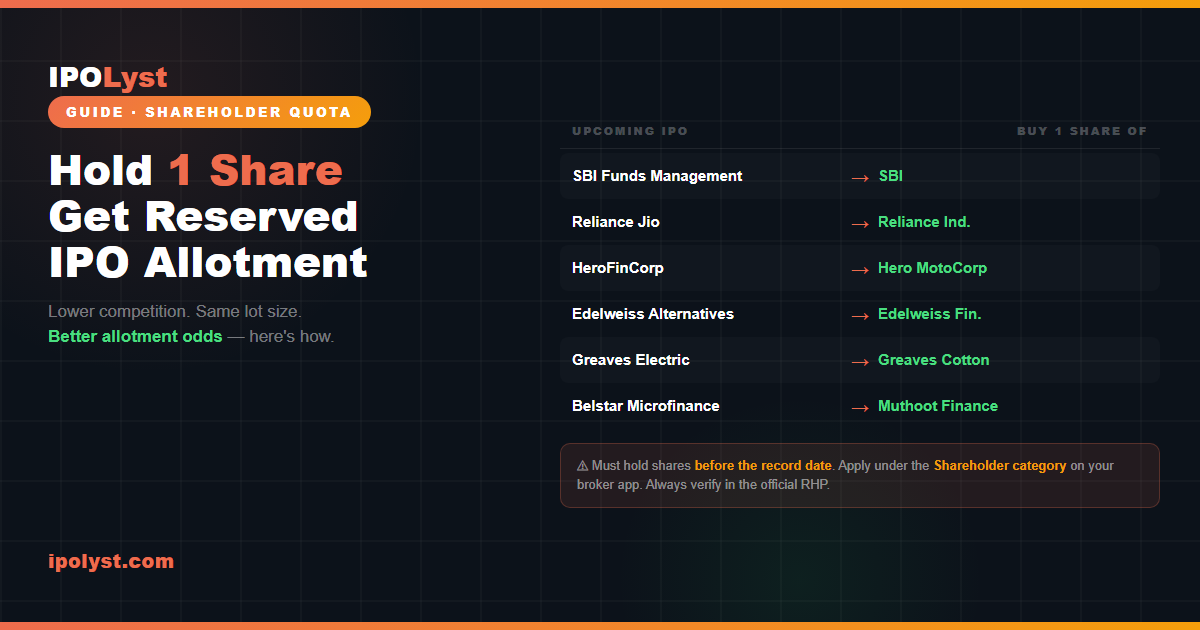Click the green SBI share name

(890, 176)
